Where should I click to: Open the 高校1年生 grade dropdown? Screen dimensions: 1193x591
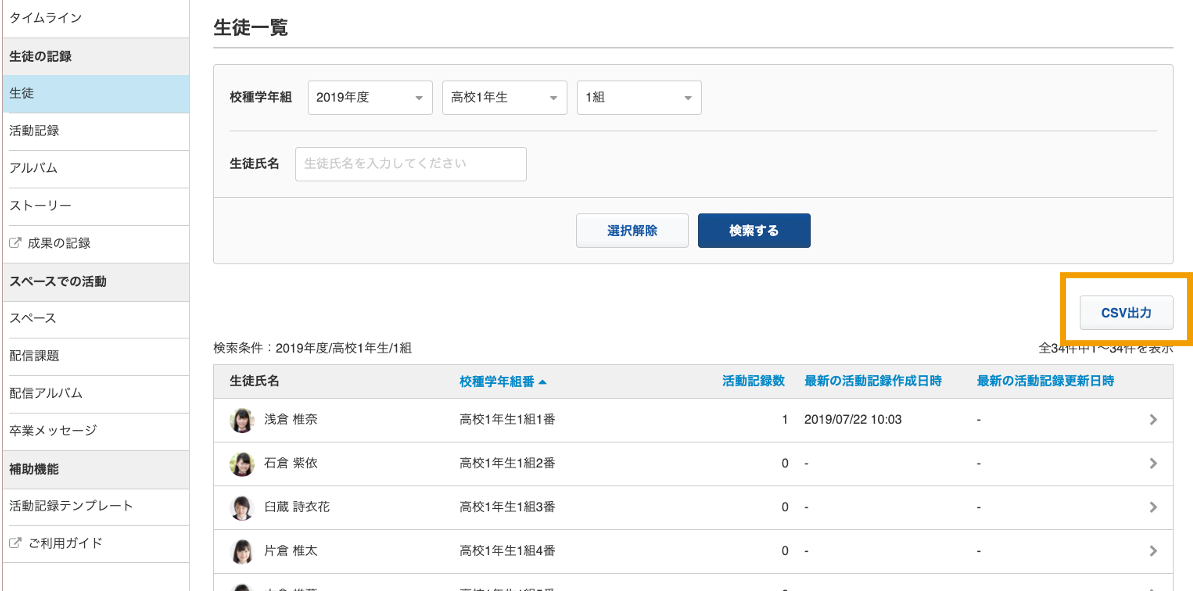point(504,97)
